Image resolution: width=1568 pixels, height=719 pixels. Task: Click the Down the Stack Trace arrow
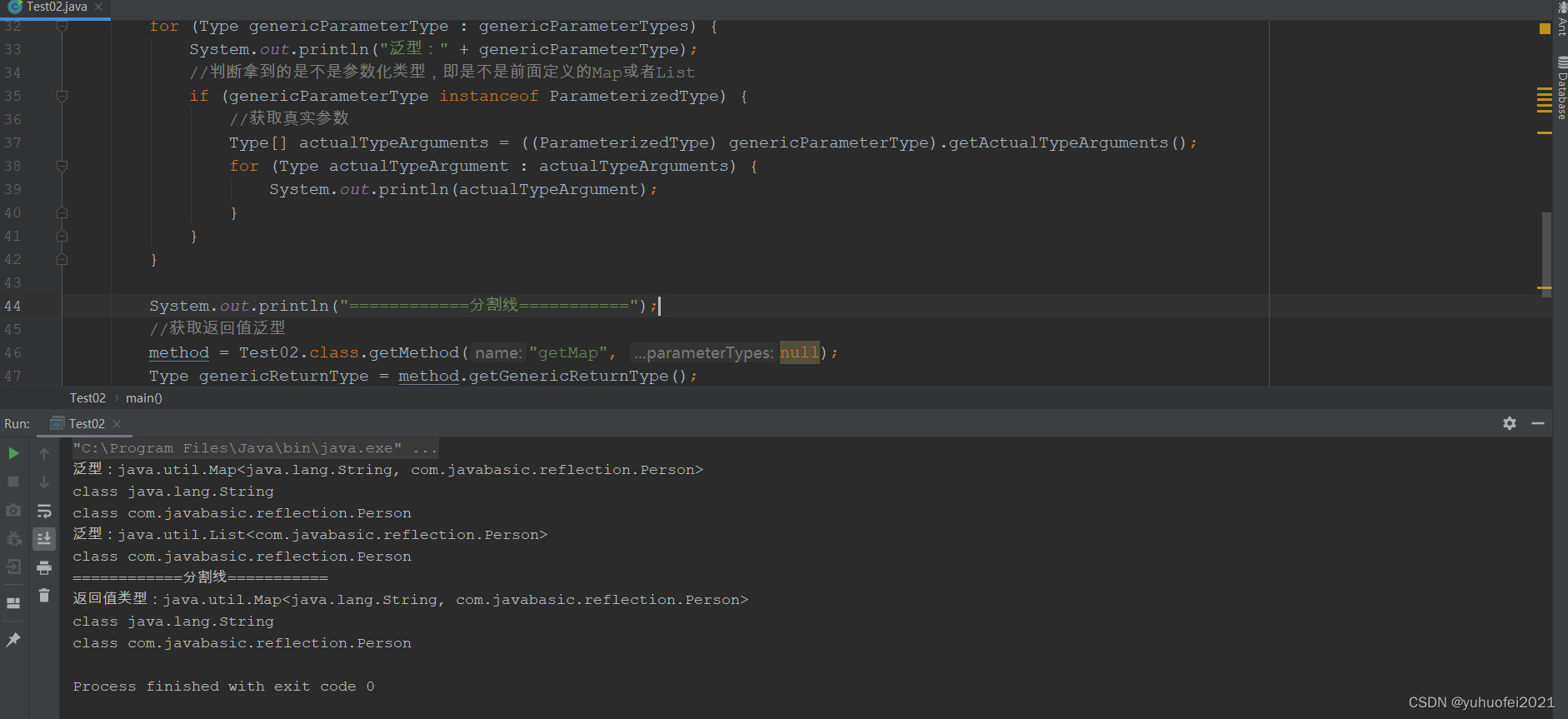tap(44, 482)
